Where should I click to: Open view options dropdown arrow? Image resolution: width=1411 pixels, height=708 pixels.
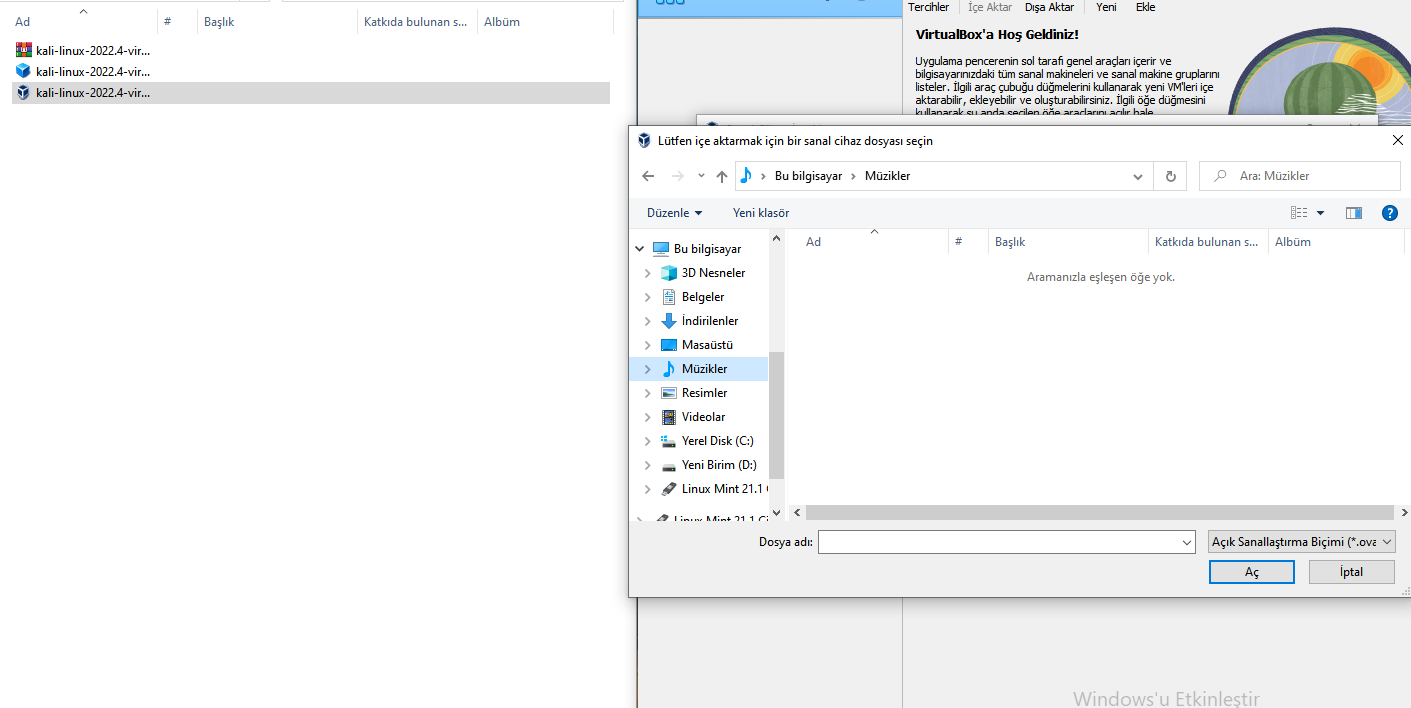coord(1320,213)
